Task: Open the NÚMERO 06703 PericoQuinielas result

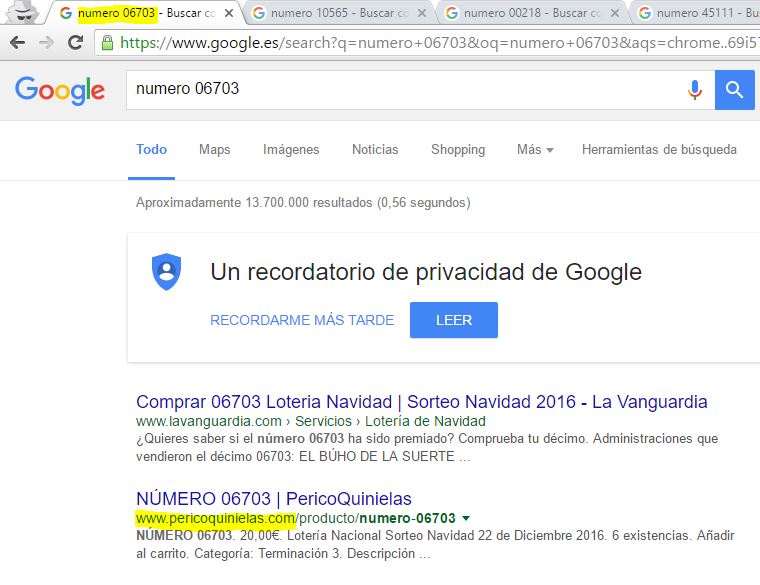Action: 274,499
